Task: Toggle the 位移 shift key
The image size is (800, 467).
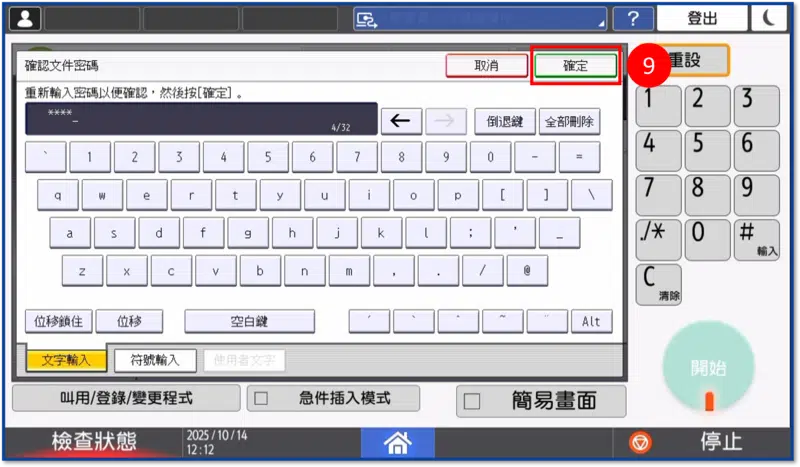Action: pos(129,321)
